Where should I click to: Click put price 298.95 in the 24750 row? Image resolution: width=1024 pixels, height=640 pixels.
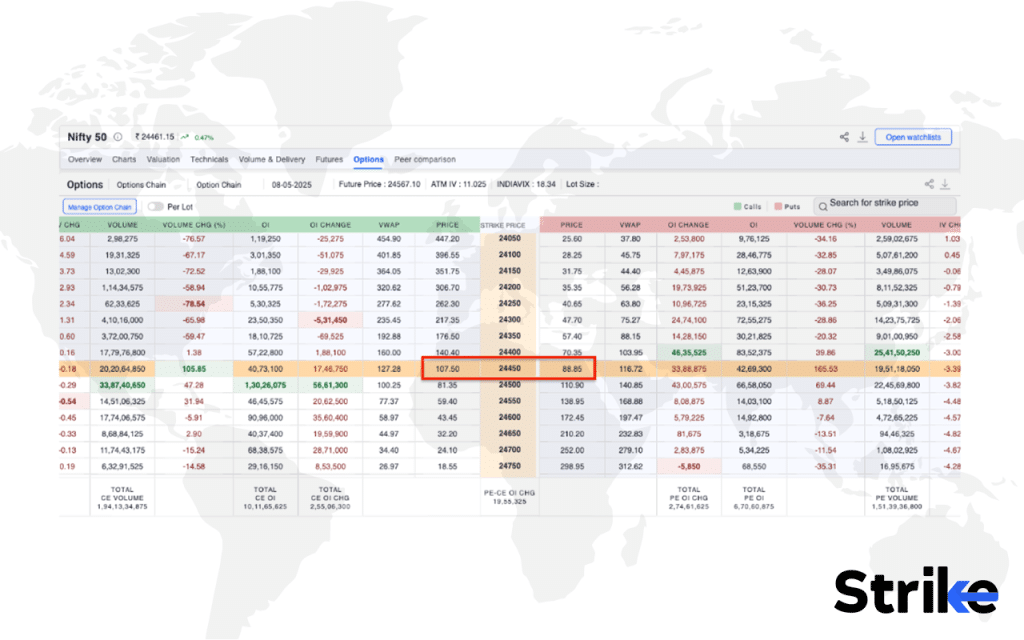(571, 467)
